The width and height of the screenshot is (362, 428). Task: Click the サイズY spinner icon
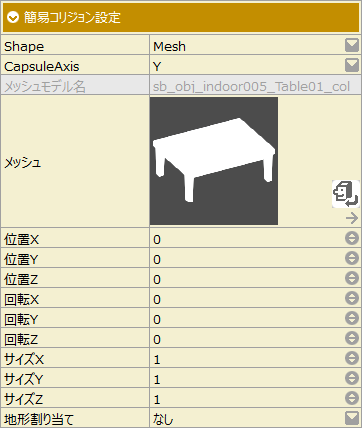[x=352, y=378]
